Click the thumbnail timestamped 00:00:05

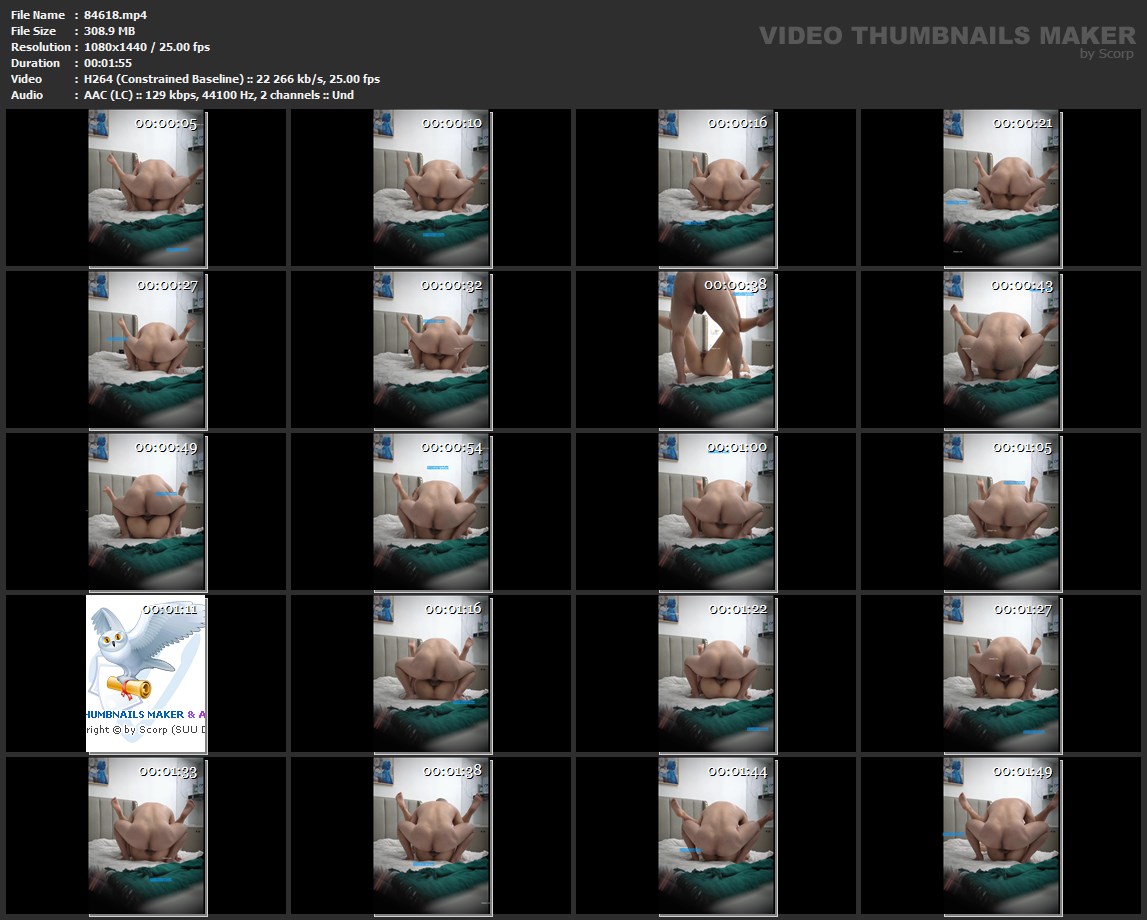[x=147, y=188]
